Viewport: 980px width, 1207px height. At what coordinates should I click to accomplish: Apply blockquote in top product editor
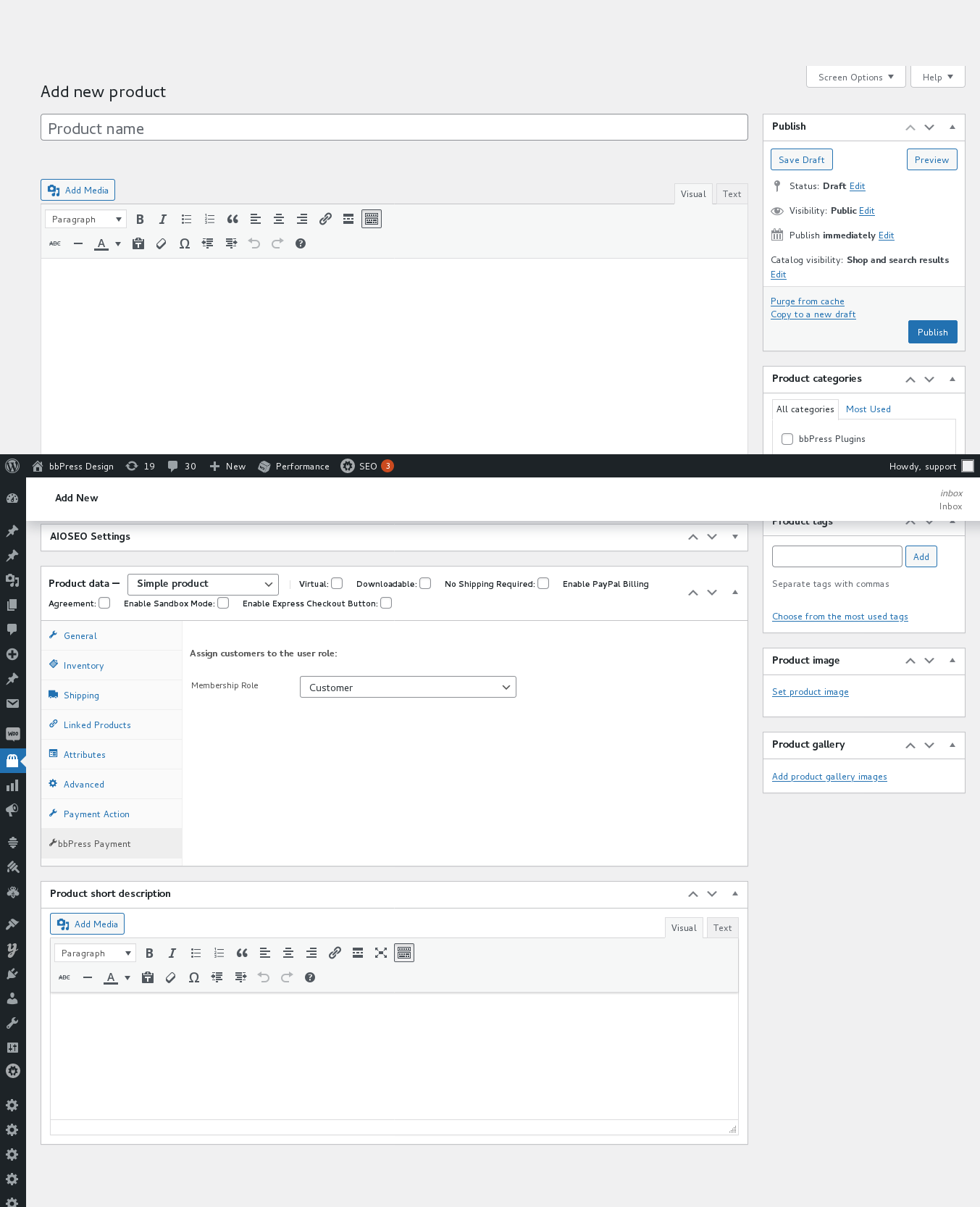point(233,219)
